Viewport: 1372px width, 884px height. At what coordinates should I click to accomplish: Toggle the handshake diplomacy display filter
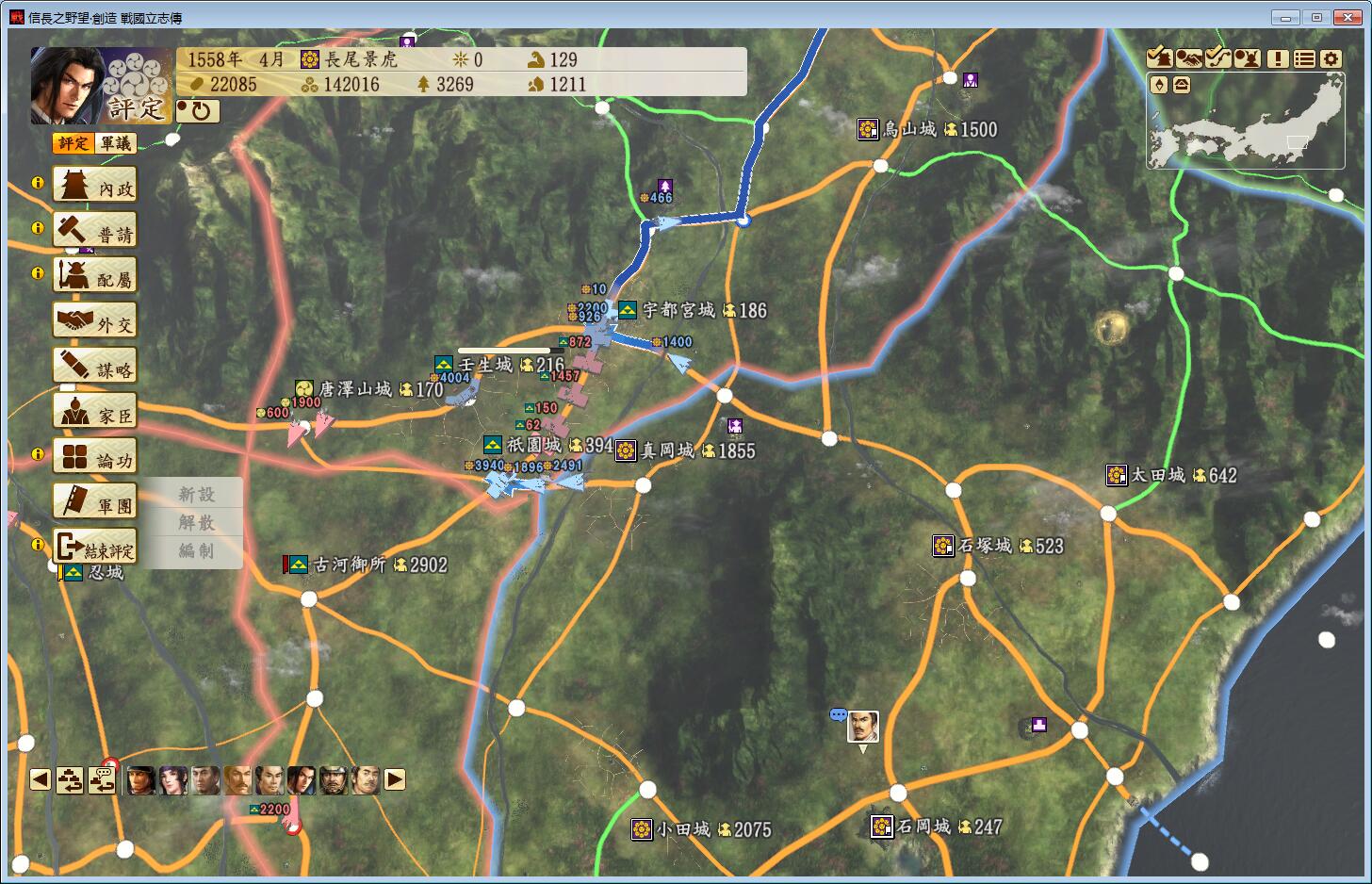pos(1188,58)
